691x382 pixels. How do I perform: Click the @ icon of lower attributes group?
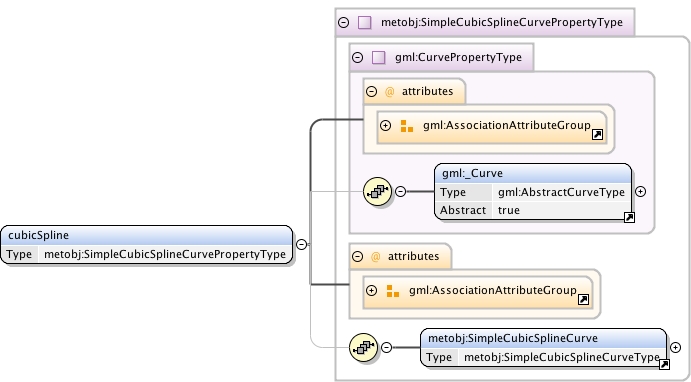375,256
